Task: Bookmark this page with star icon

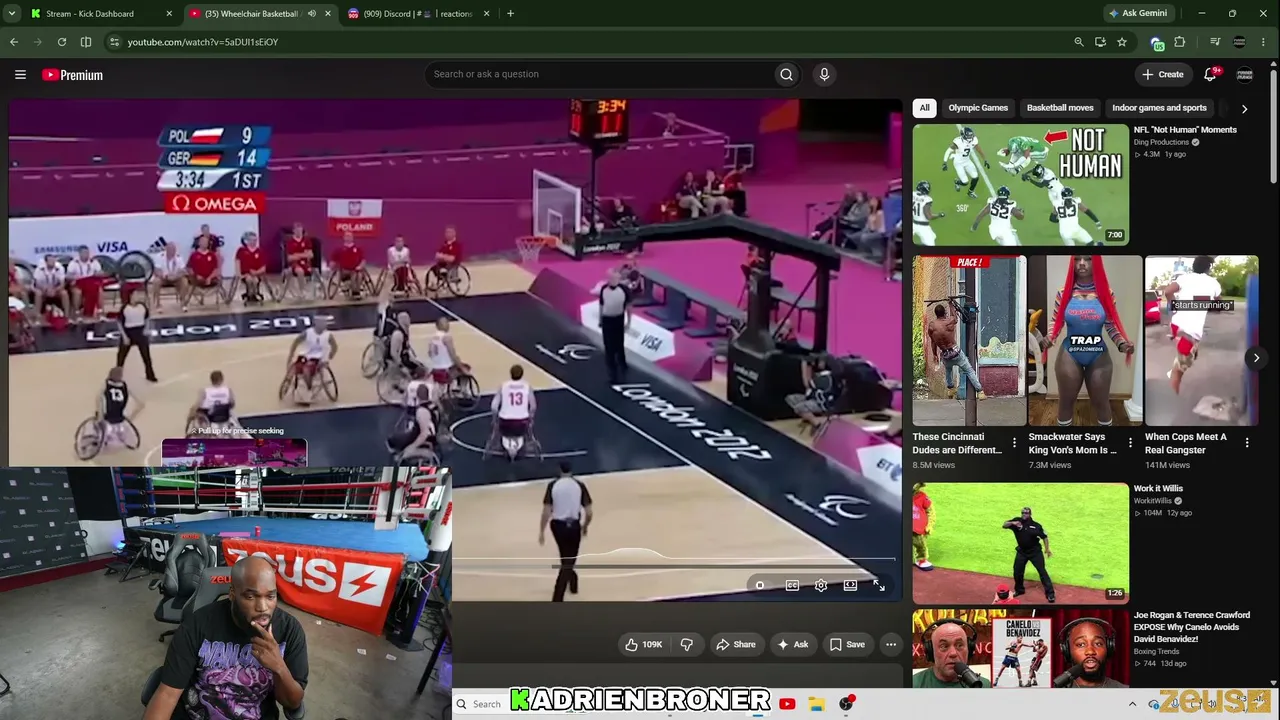Action: 1122,42
